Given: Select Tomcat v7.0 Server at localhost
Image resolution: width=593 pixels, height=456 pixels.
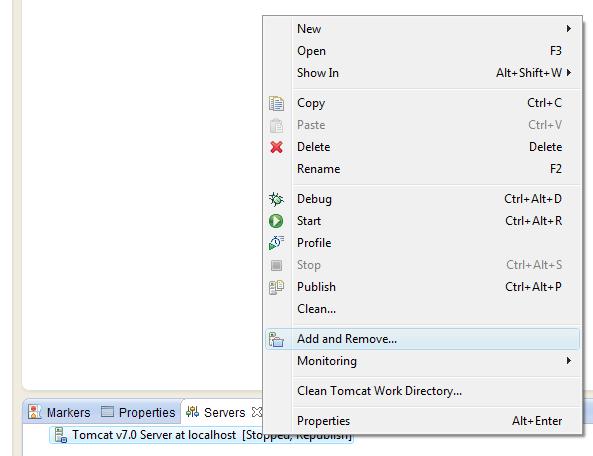Looking at the screenshot, I should click(x=201, y=435).
